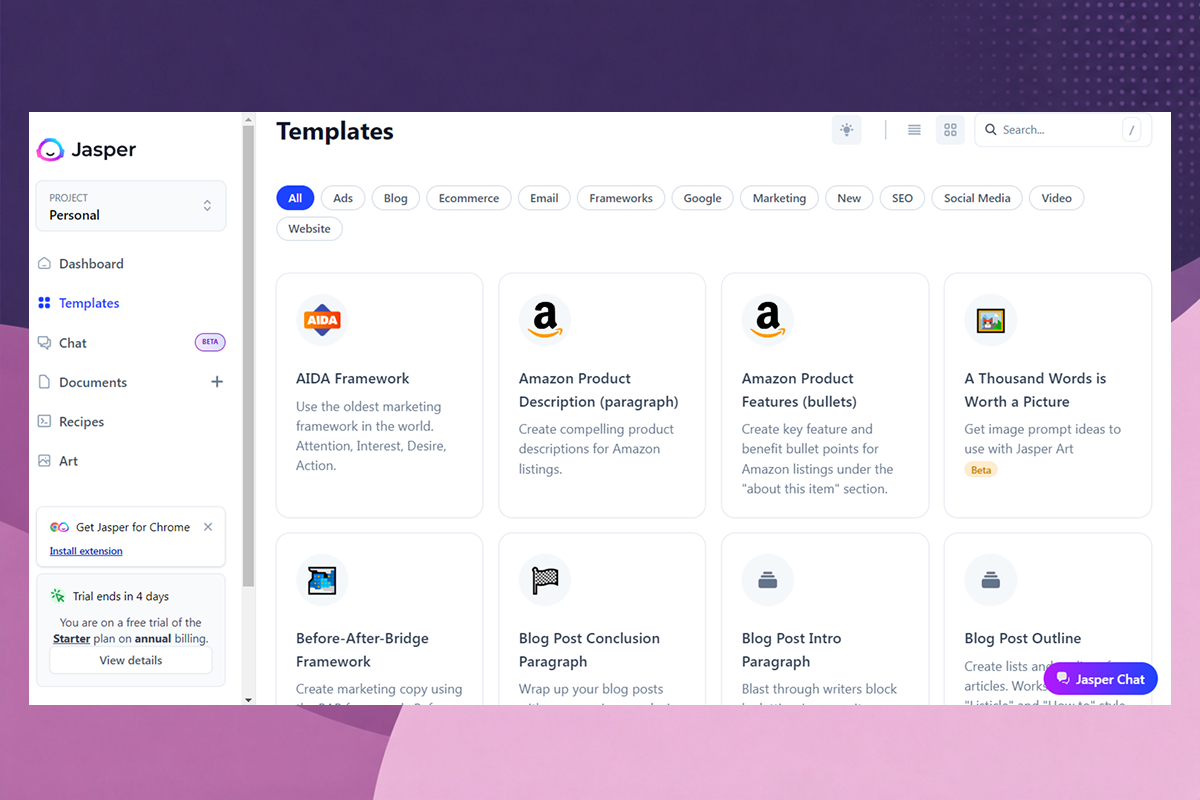Open Amazon Product Description (paragraph) title
The image size is (1200, 800).
[599, 390]
